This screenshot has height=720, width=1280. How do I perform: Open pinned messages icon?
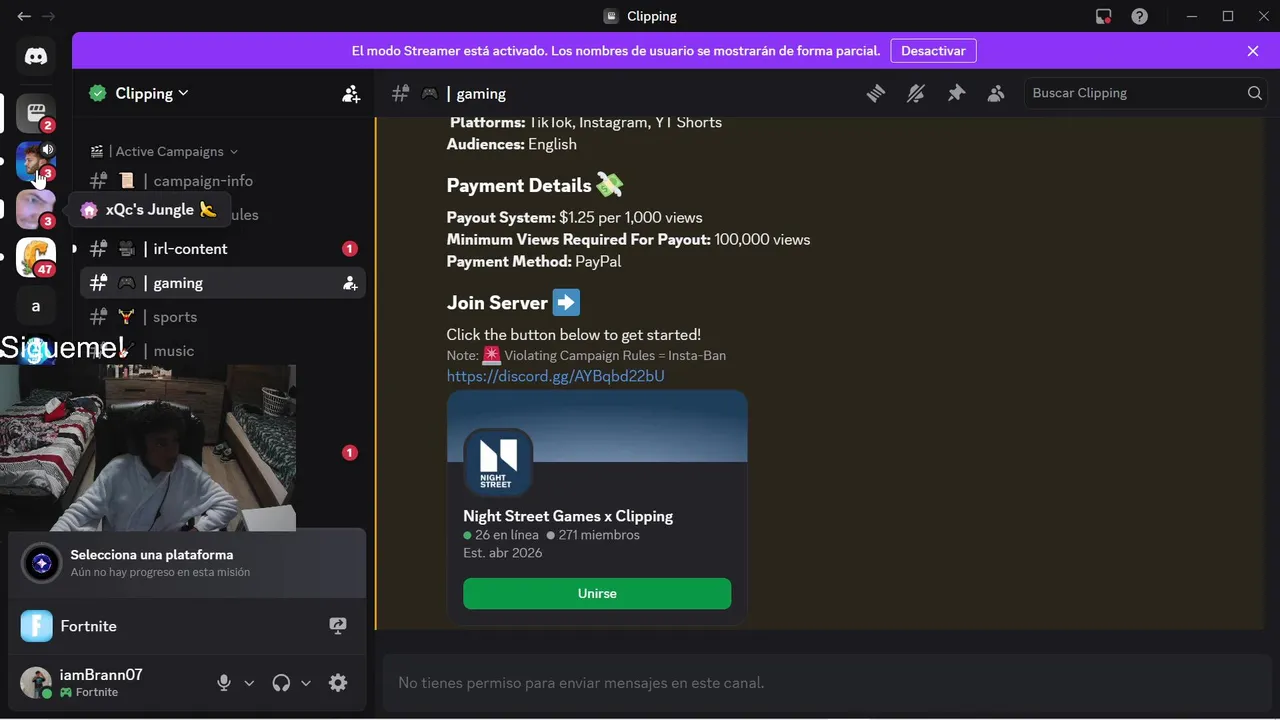956,93
